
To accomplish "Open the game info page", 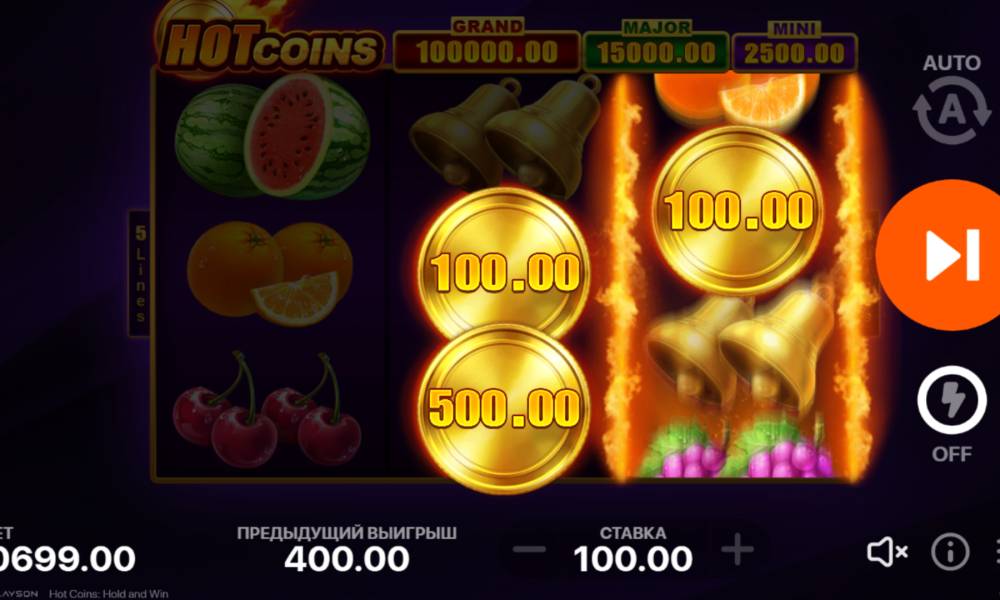I will coord(950,552).
